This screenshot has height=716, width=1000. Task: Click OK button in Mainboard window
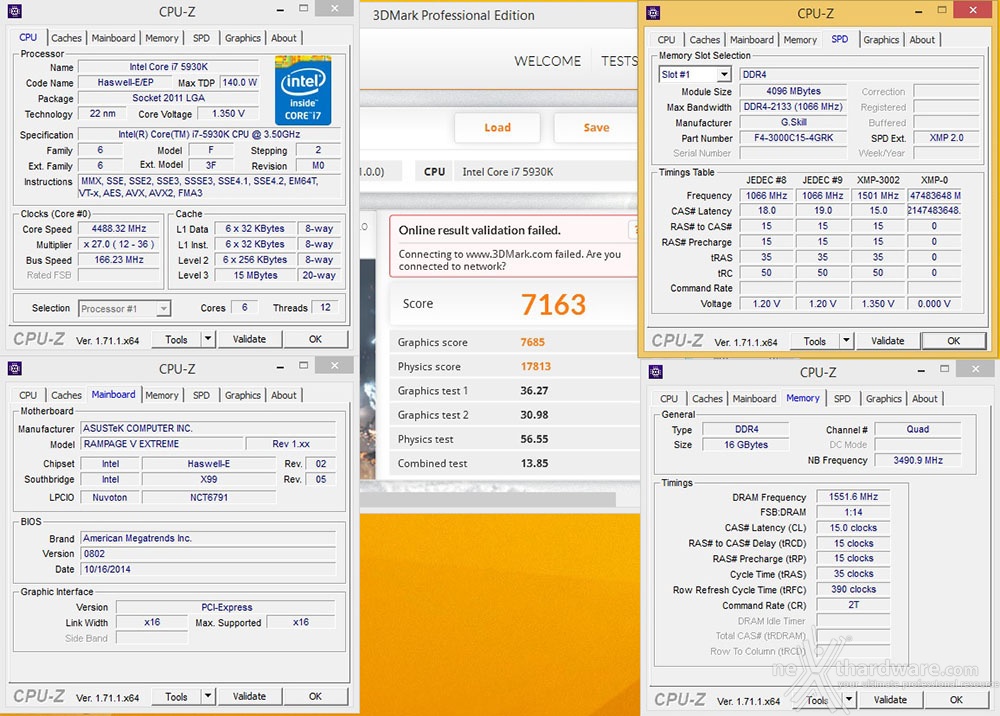click(316, 696)
